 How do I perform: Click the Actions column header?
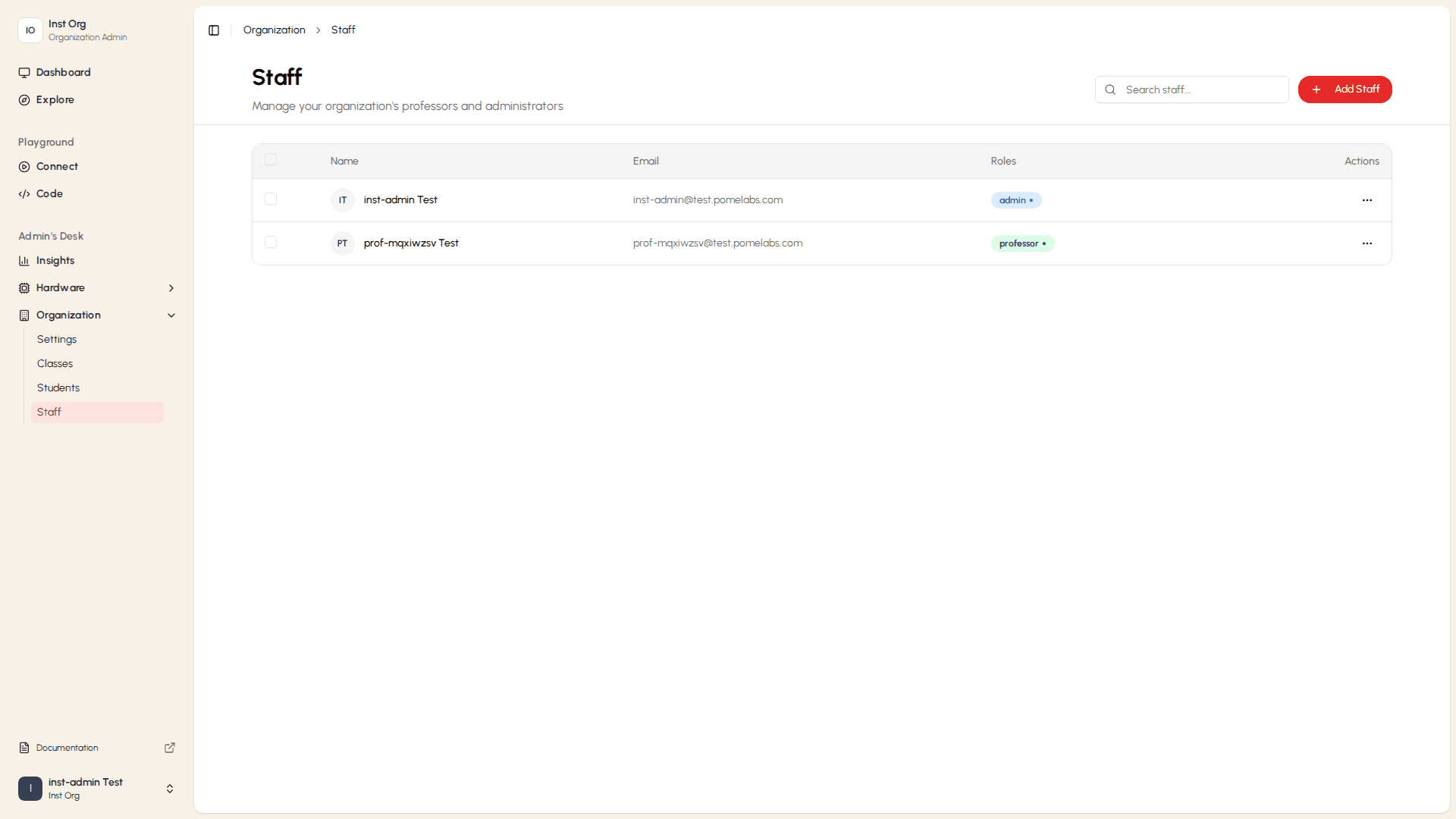coord(1361,162)
